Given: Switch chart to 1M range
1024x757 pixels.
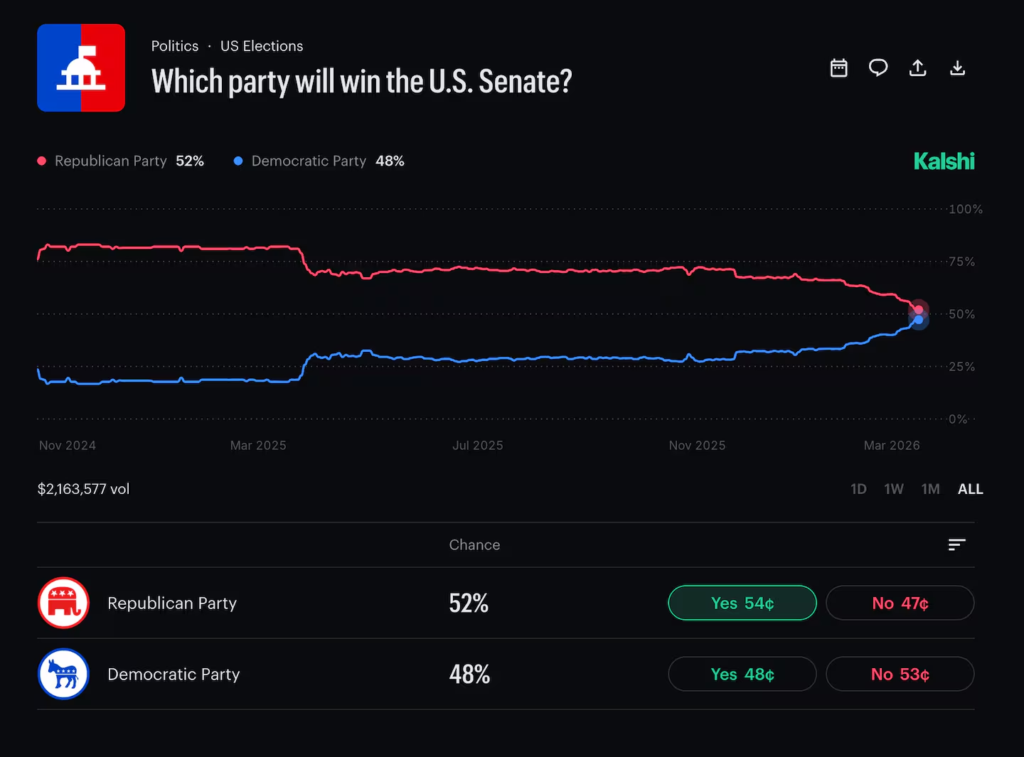Looking at the screenshot, I should 930,489.
